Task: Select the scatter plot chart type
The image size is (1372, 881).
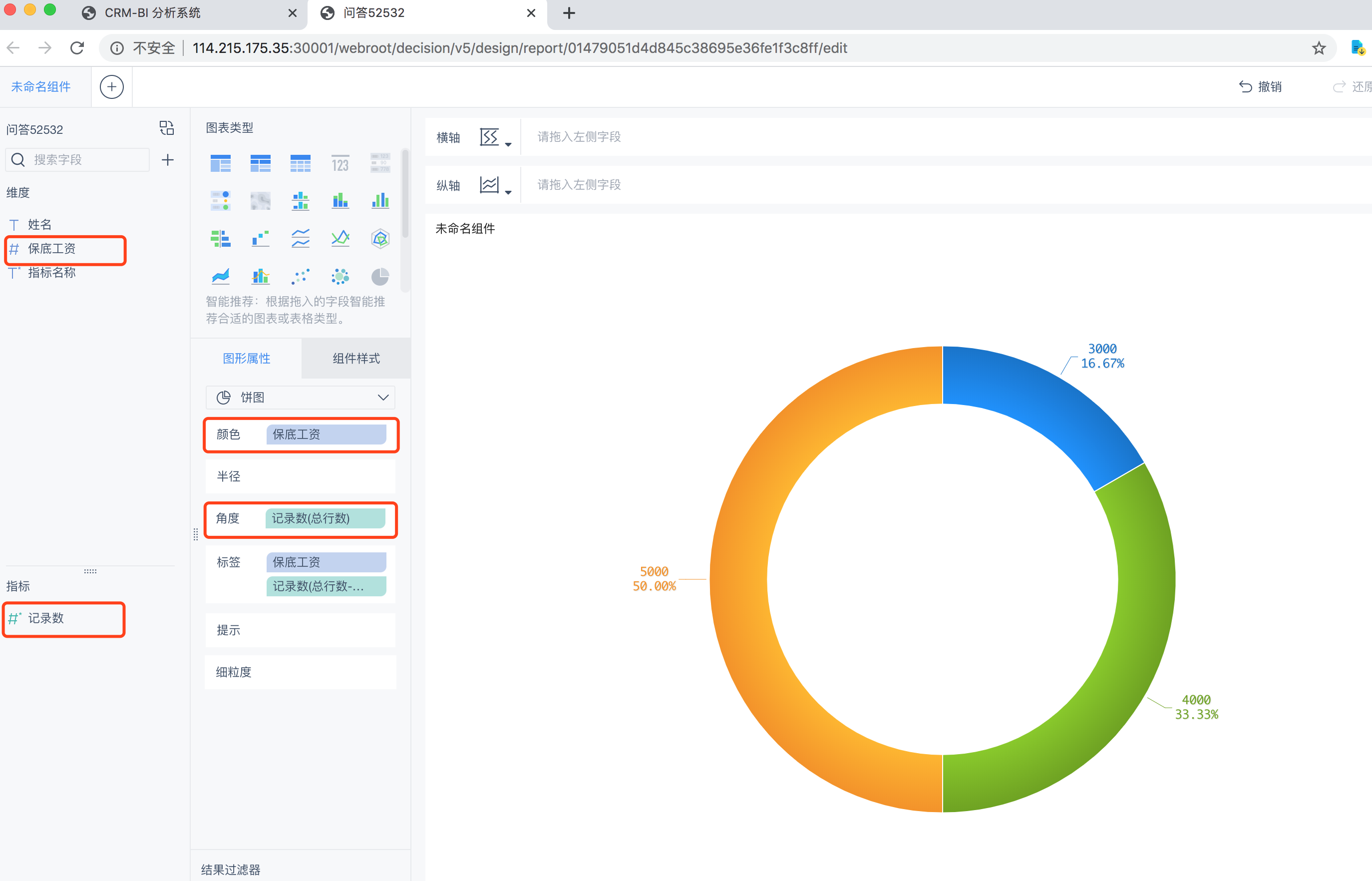Action: click(300, 276)
